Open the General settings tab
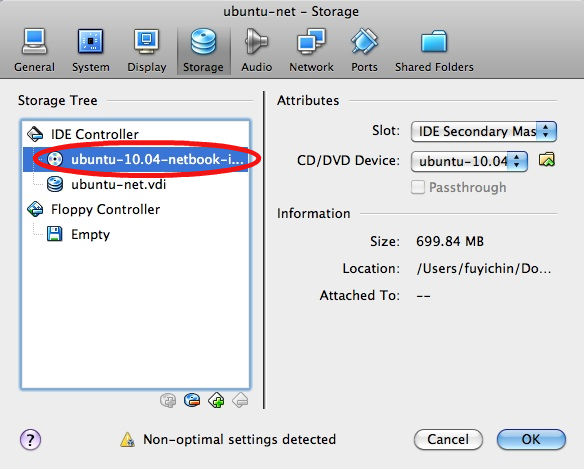584x469 pixels. click(34, 50)
